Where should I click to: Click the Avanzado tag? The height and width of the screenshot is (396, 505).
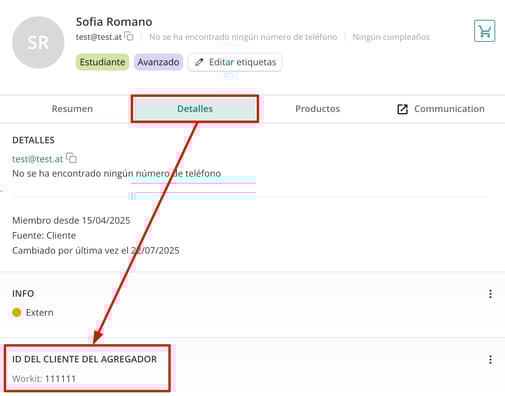pyautogui.click(x=158, y=62)
